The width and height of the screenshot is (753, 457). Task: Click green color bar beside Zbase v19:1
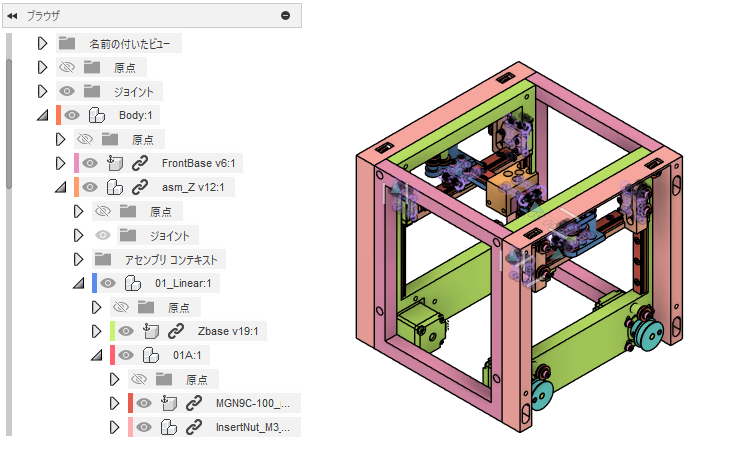pos(112,331)
